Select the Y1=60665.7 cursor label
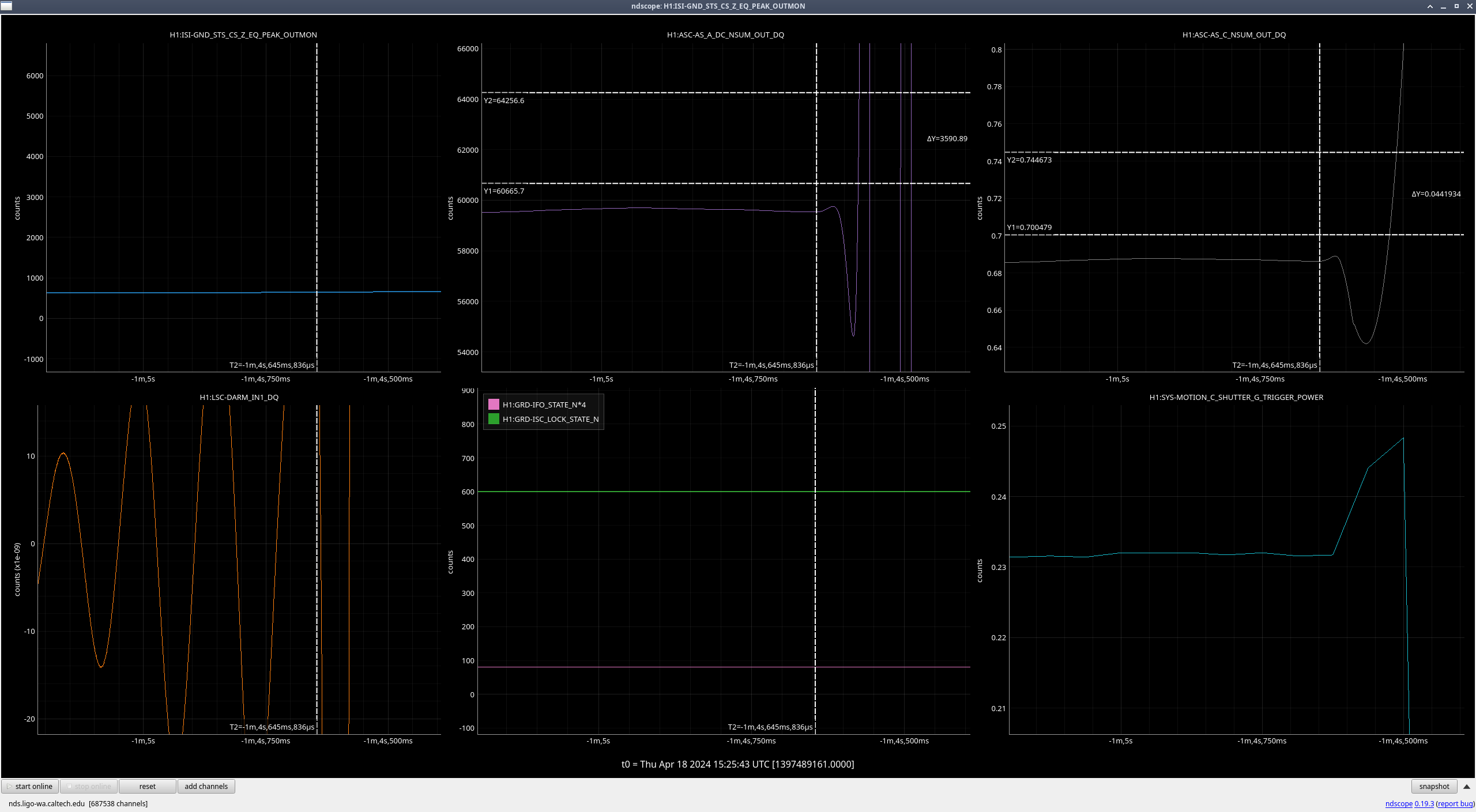The image size is (1476, 812). tap(504, 191)
